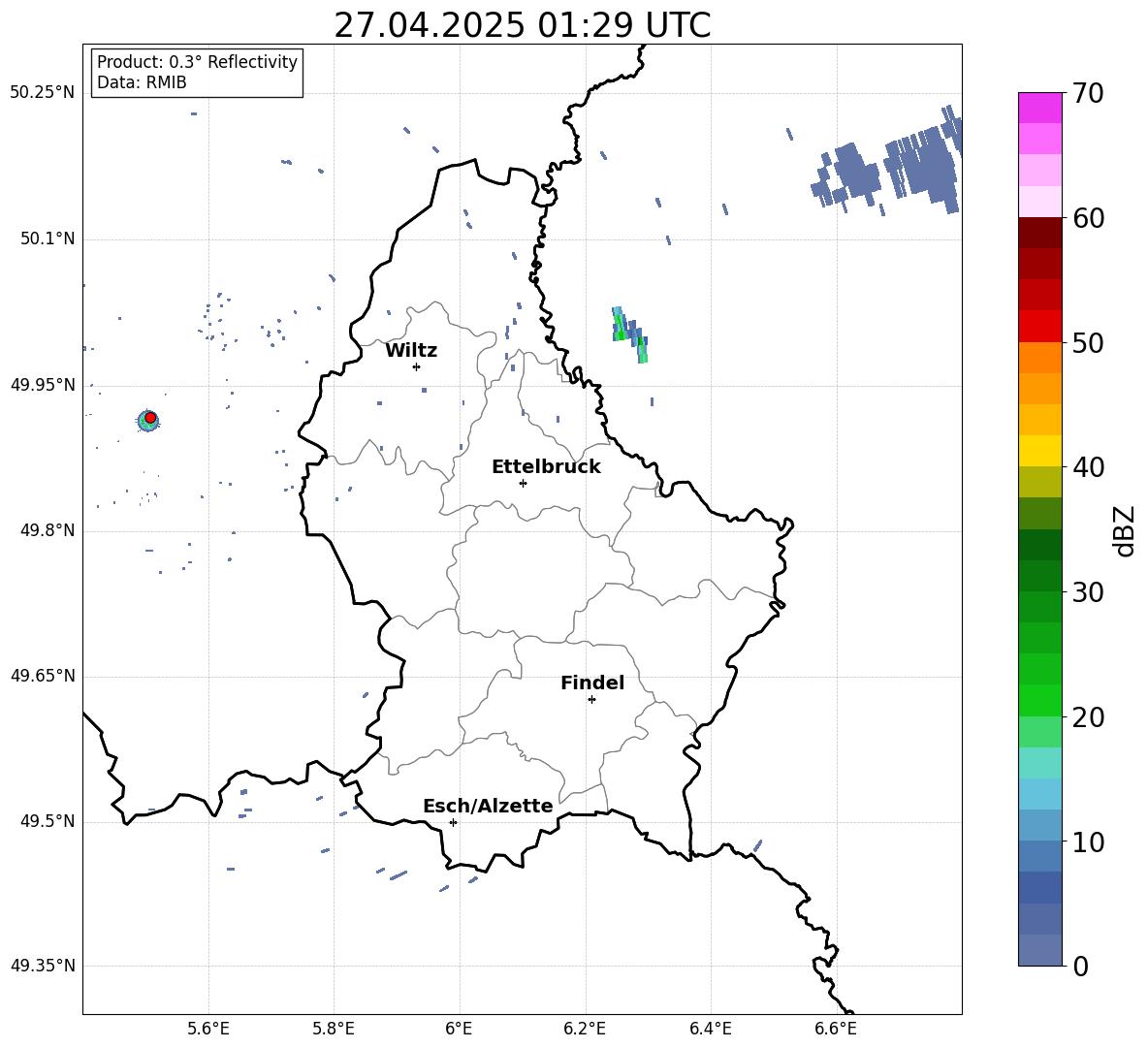Click the 6.2°E longitude label
The image size is (1148, 1048).
(585, 1029)
